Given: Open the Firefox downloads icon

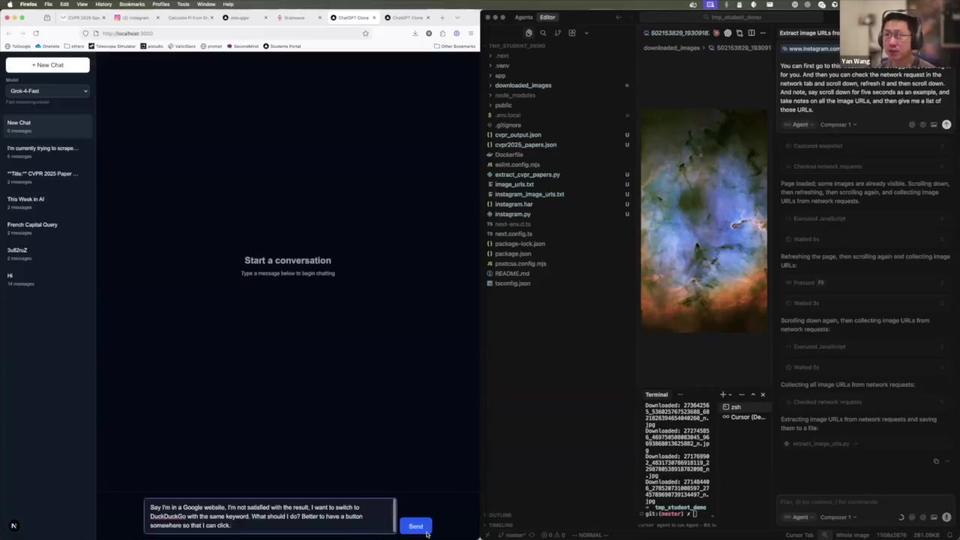Looking at the screenshot, I should [x=415, y=34].
